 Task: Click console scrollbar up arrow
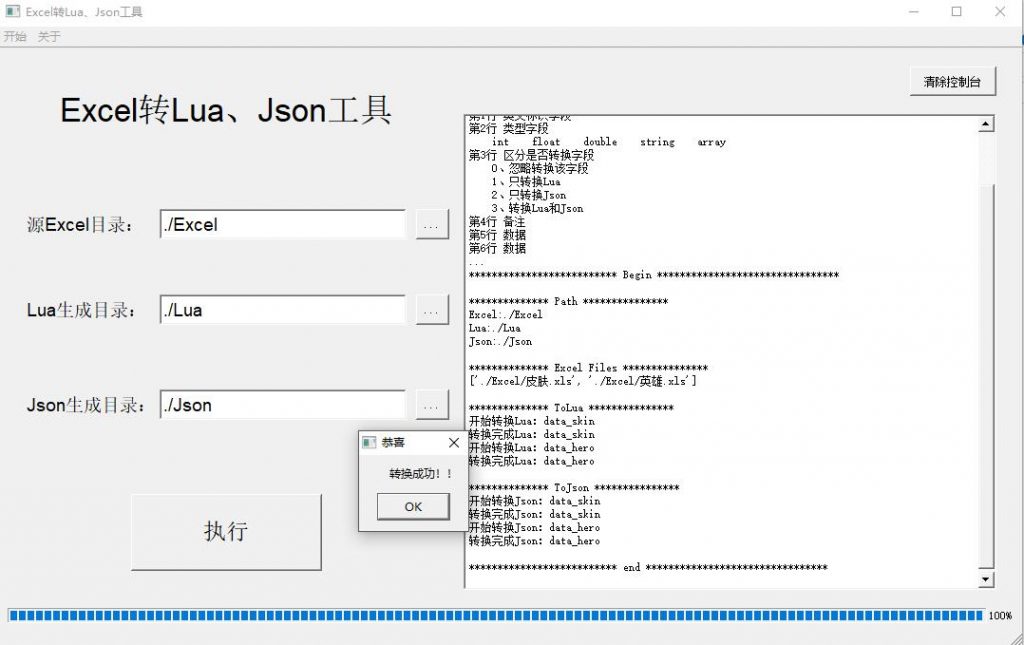[986, 124]
